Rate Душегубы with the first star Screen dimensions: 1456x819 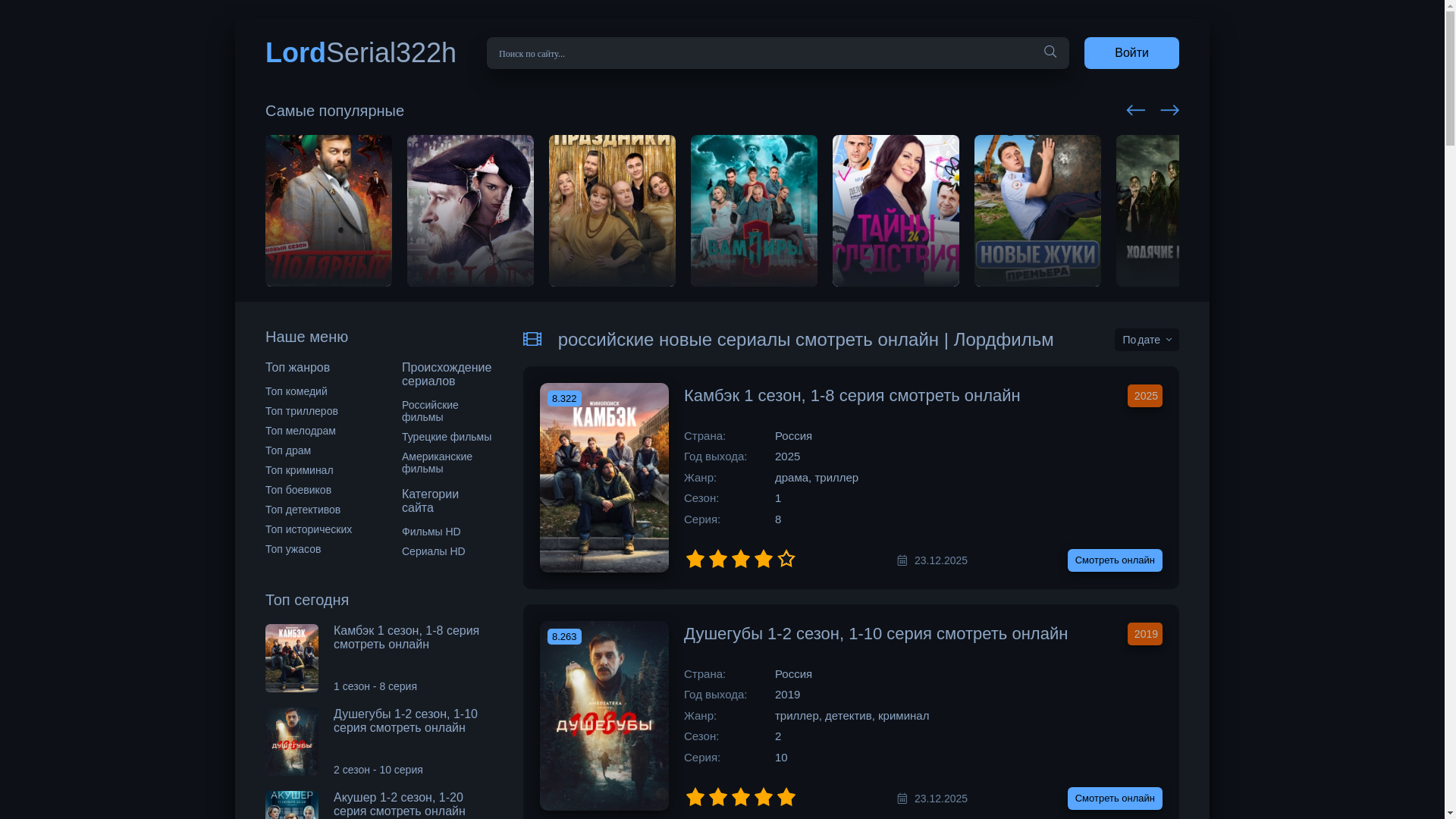[695, 797]
